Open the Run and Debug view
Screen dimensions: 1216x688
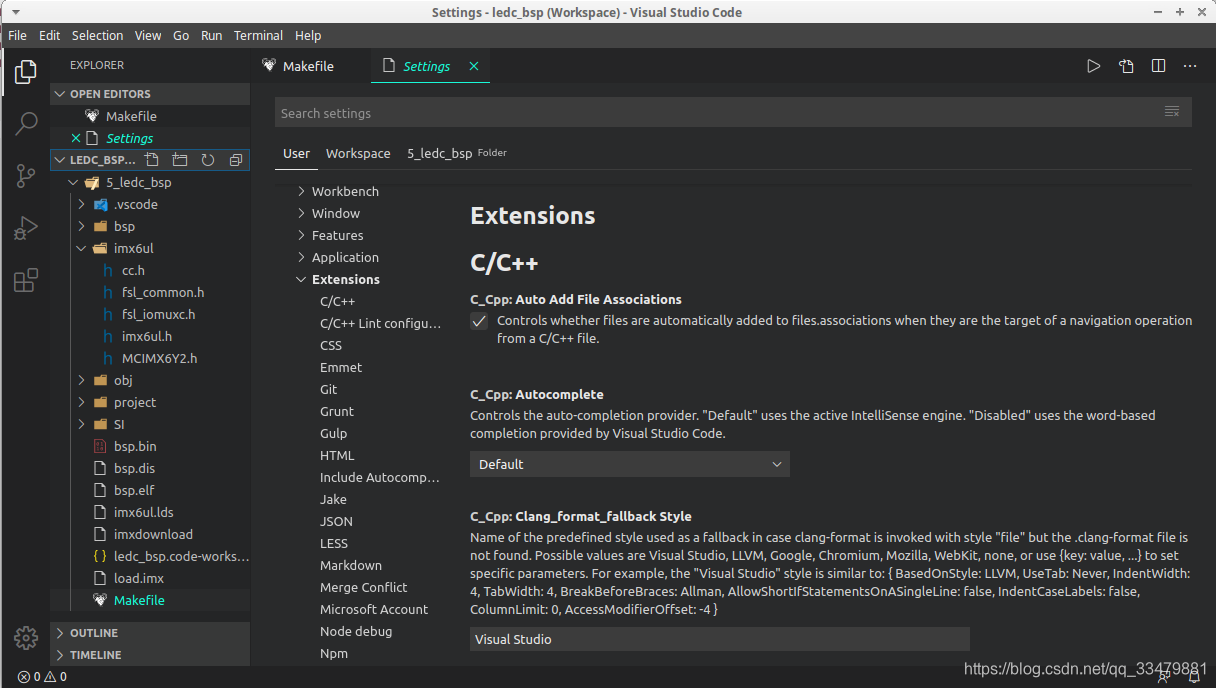coord(26,228)
